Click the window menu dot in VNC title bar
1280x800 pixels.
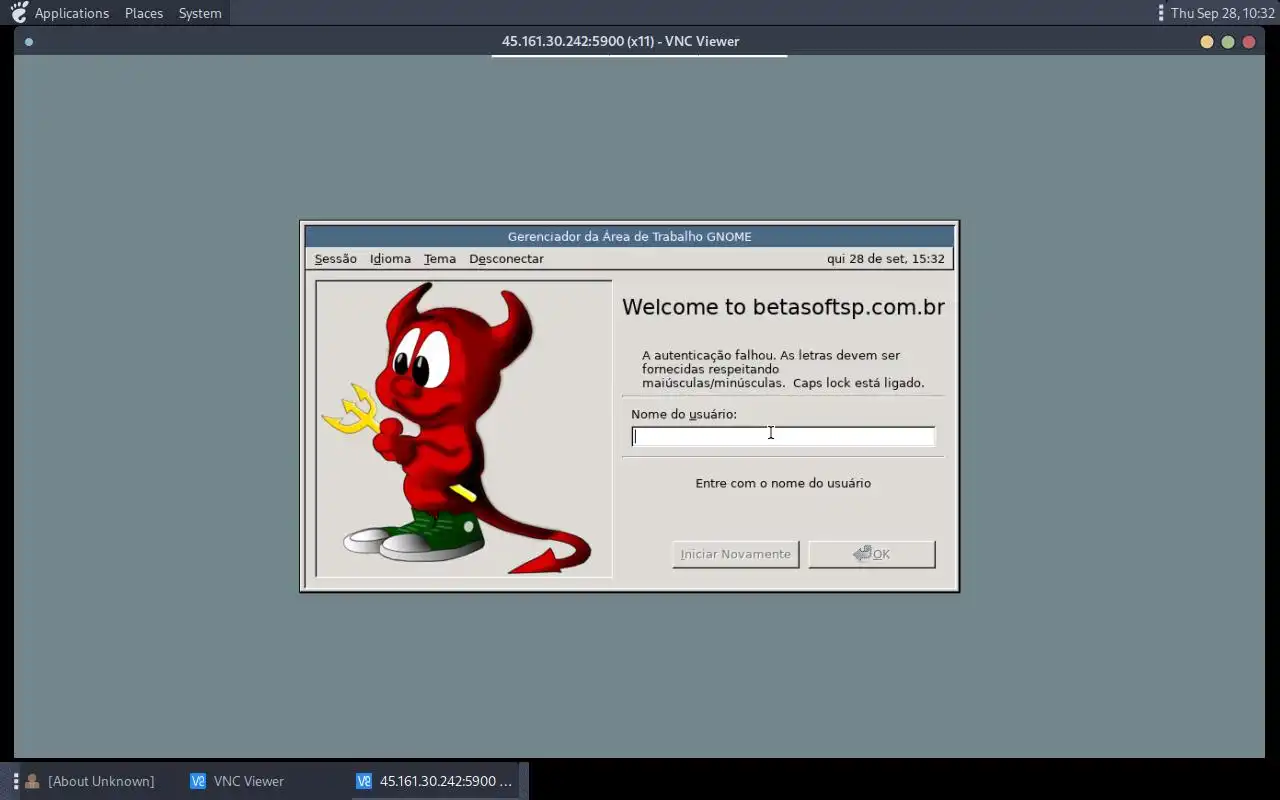(x=29, y=42)
